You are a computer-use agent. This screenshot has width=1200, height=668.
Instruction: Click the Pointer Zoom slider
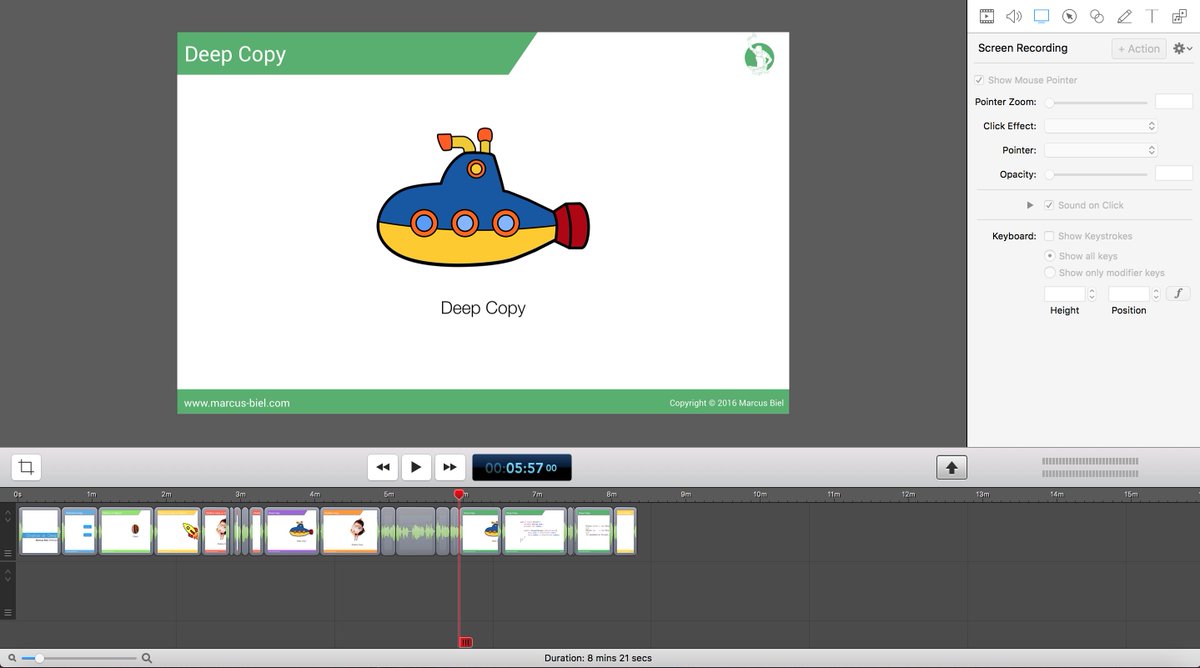(x=1097, y=102)
